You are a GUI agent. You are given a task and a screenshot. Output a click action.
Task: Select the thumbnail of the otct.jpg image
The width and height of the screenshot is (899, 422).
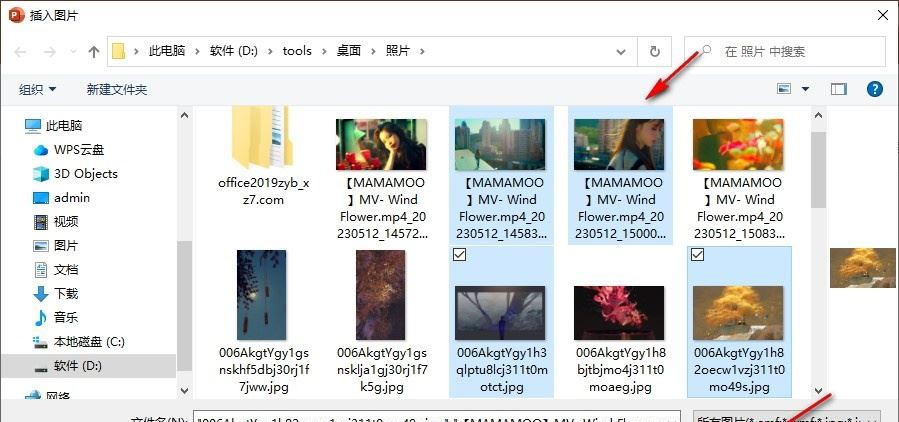(500, 313)
